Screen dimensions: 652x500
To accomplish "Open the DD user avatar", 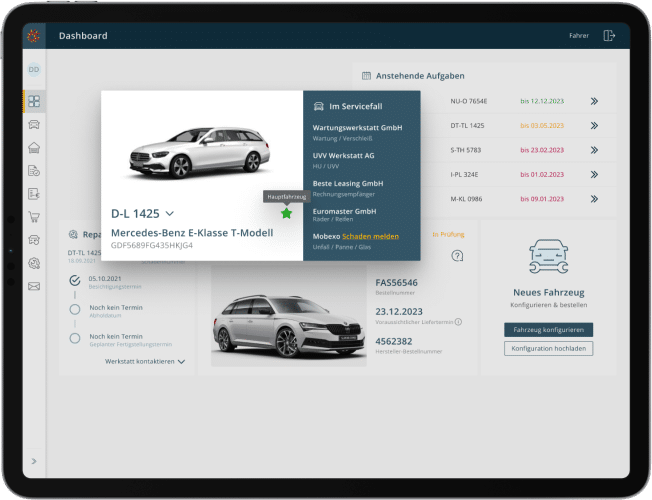I will click(34, 69).
